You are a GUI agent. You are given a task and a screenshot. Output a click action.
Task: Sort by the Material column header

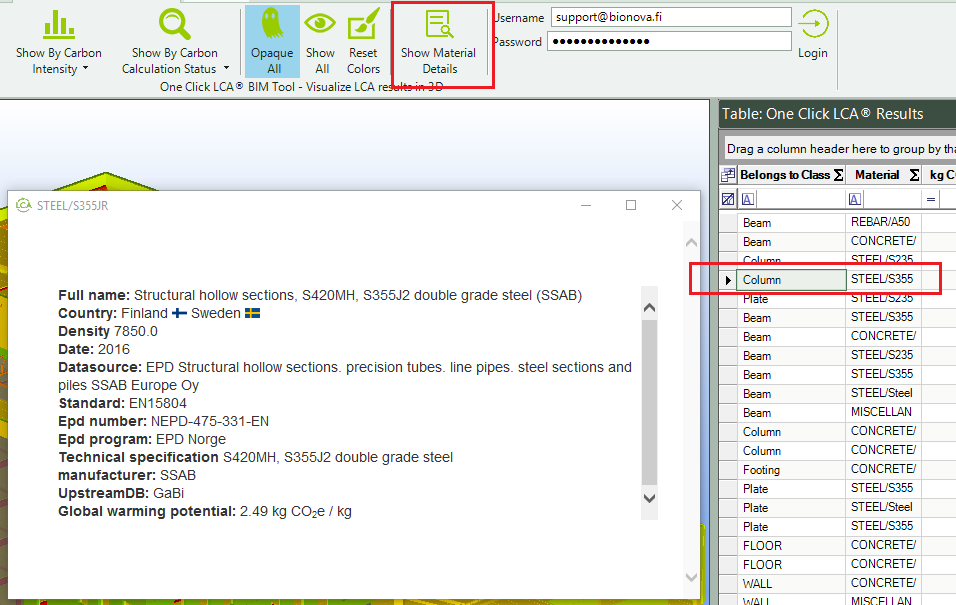(x=877, y=175)
